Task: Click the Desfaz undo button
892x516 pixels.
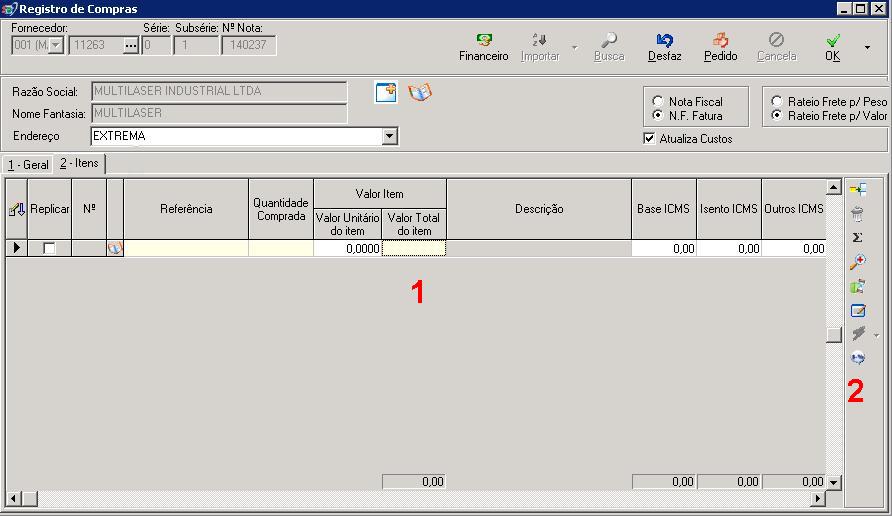Action: pyautogui.click(x=664, y=47)
